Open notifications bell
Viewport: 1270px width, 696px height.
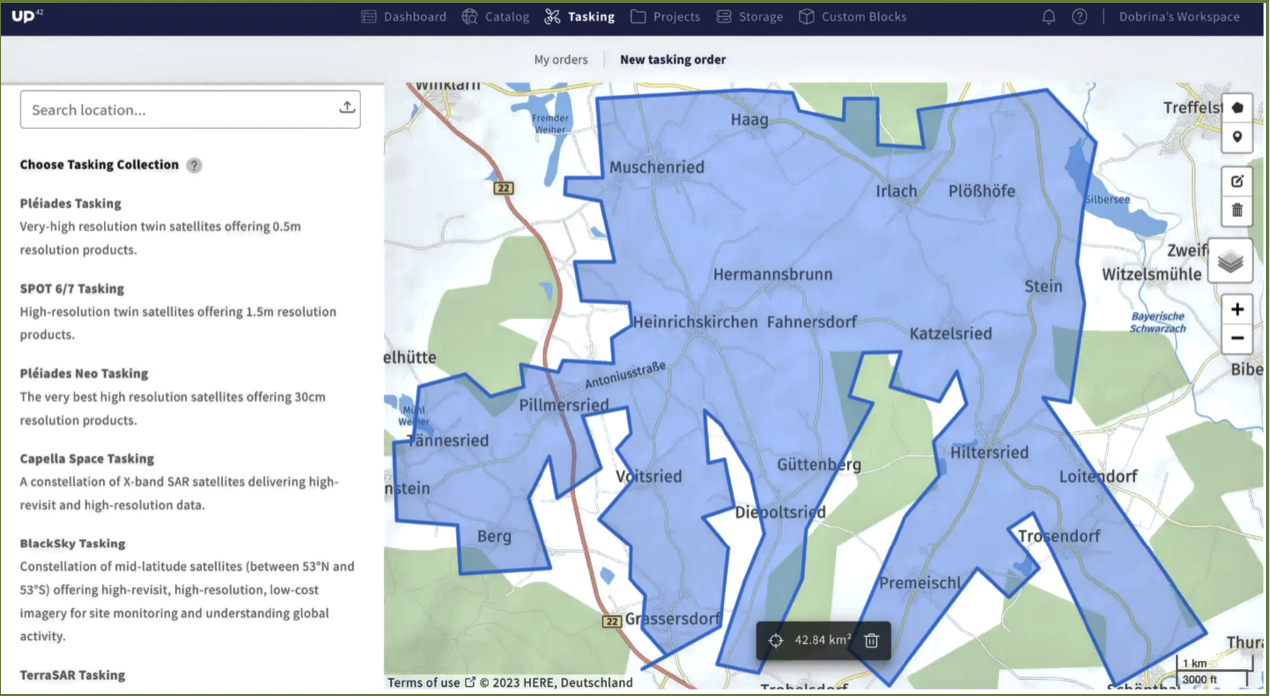coord(1049,17)
